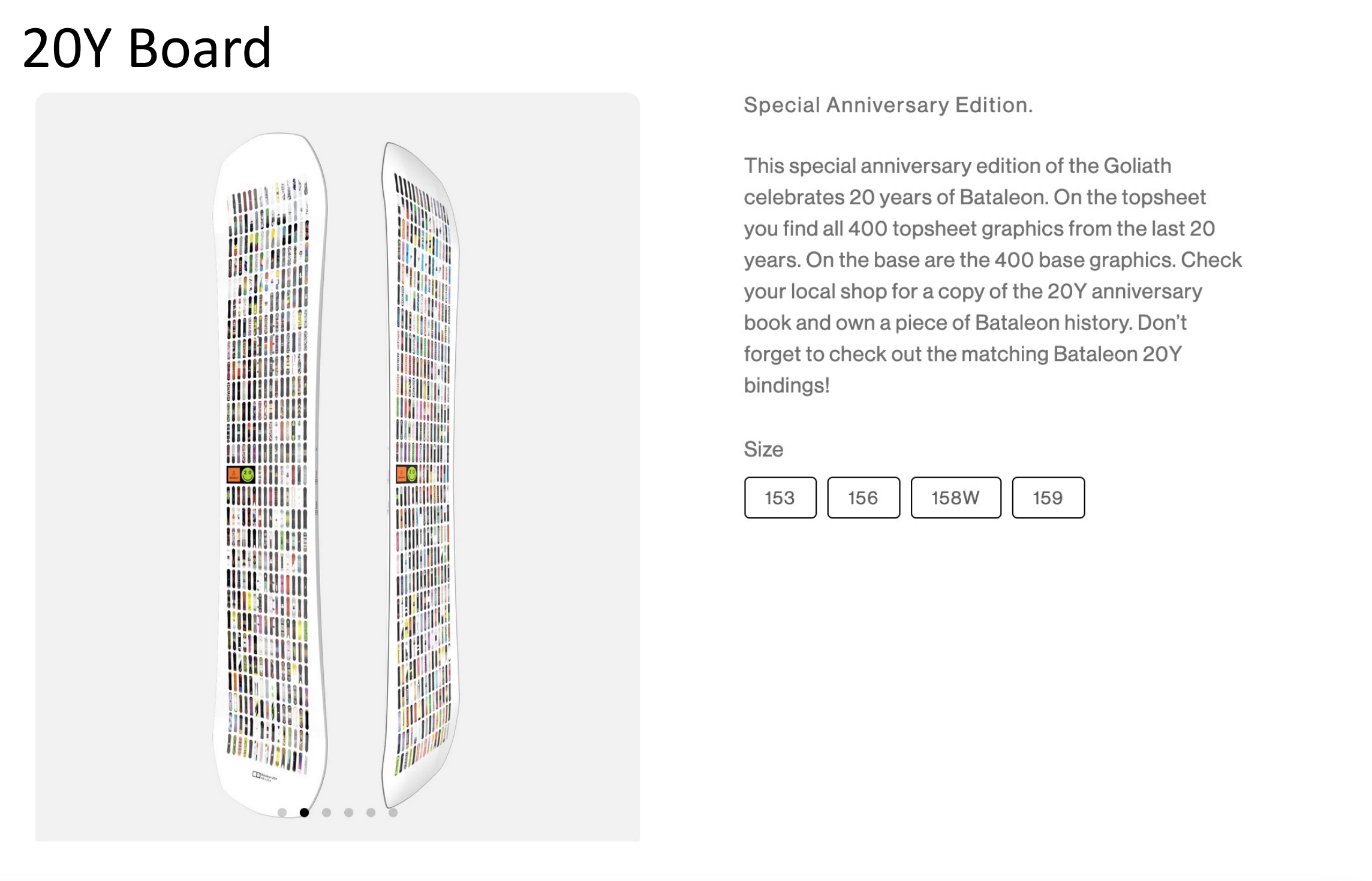Click the Size label

(763, 449)
